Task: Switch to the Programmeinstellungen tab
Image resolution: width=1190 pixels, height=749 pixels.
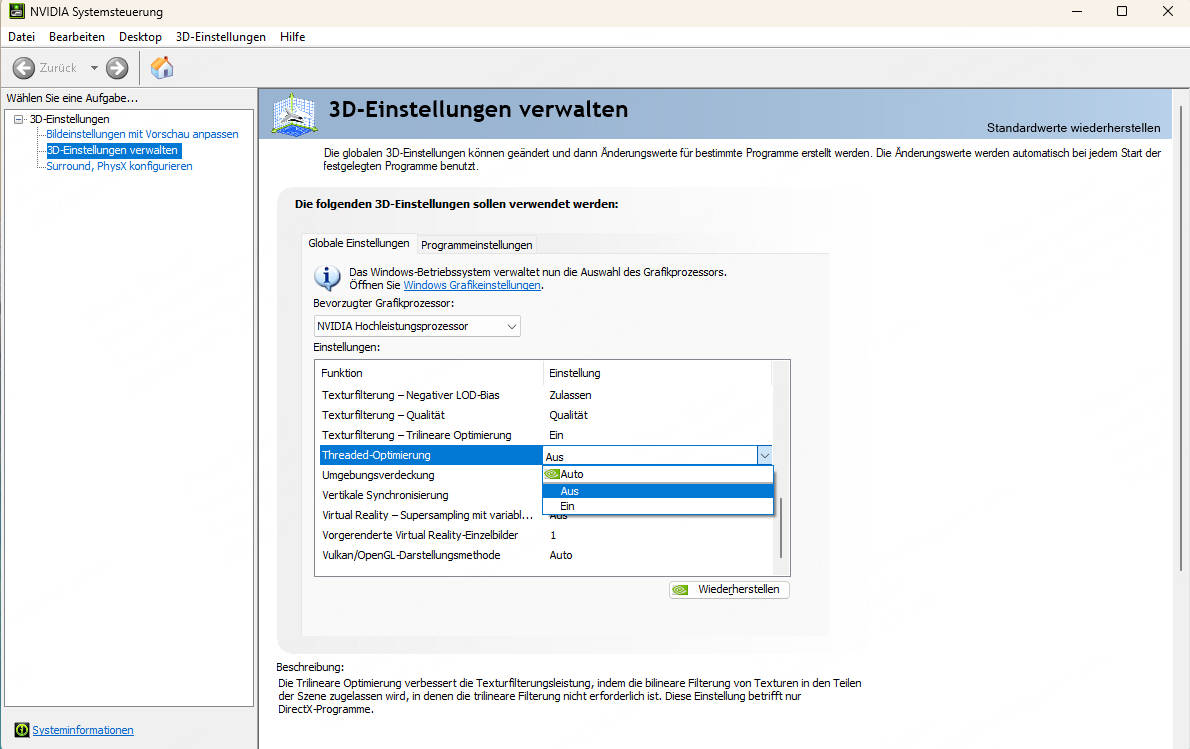Action: (x=477, y=245)
